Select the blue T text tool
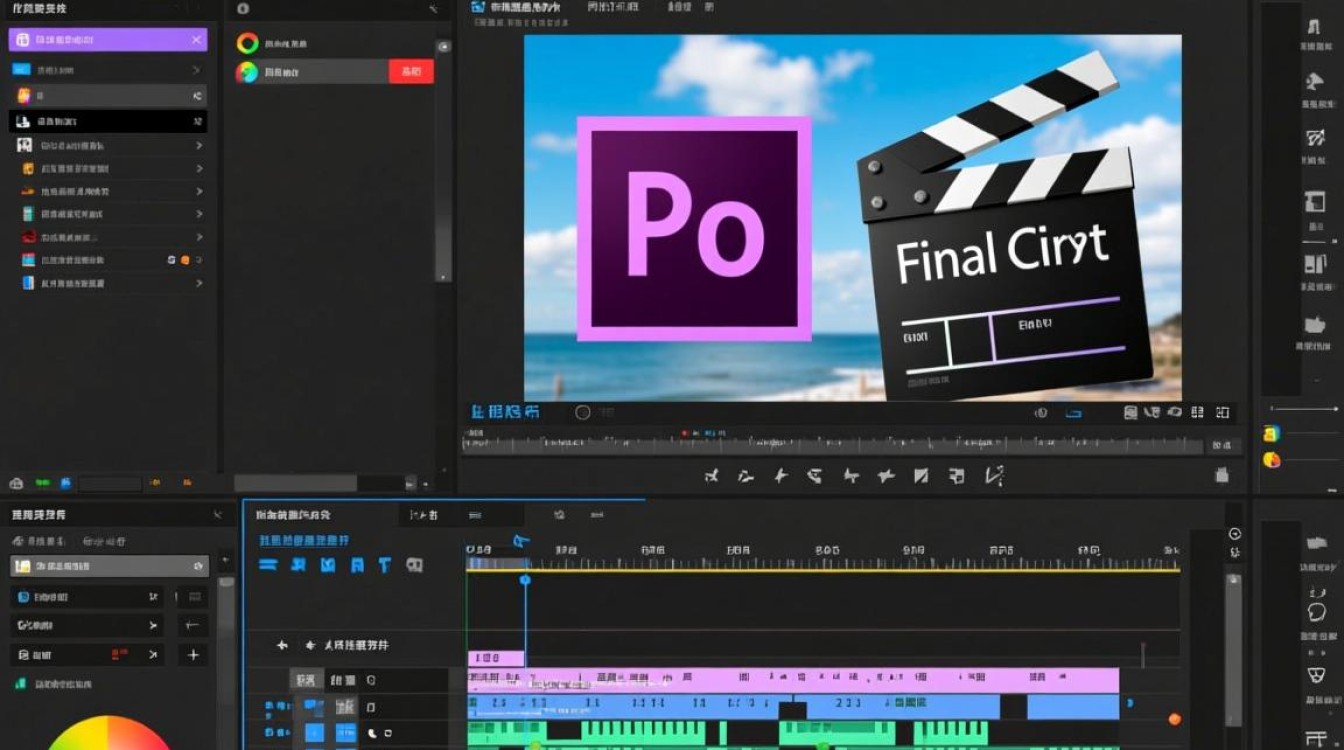This screenshot has width=1344, height=750. (384, 565)
